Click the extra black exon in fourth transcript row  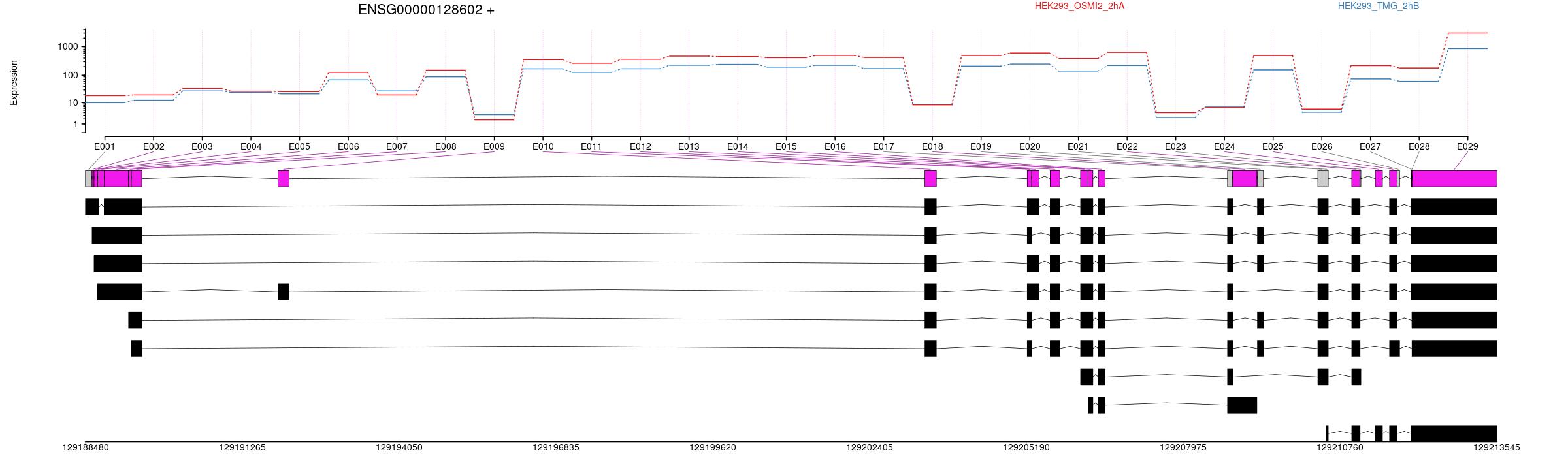(x=284, y=292)
